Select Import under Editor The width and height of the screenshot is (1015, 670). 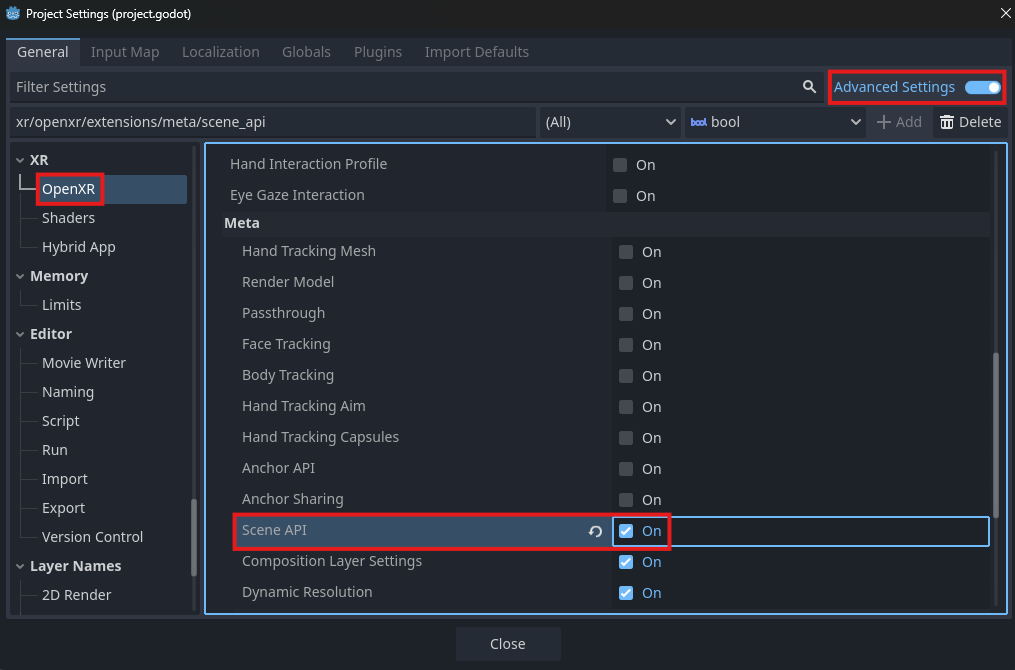click(65, 480)
